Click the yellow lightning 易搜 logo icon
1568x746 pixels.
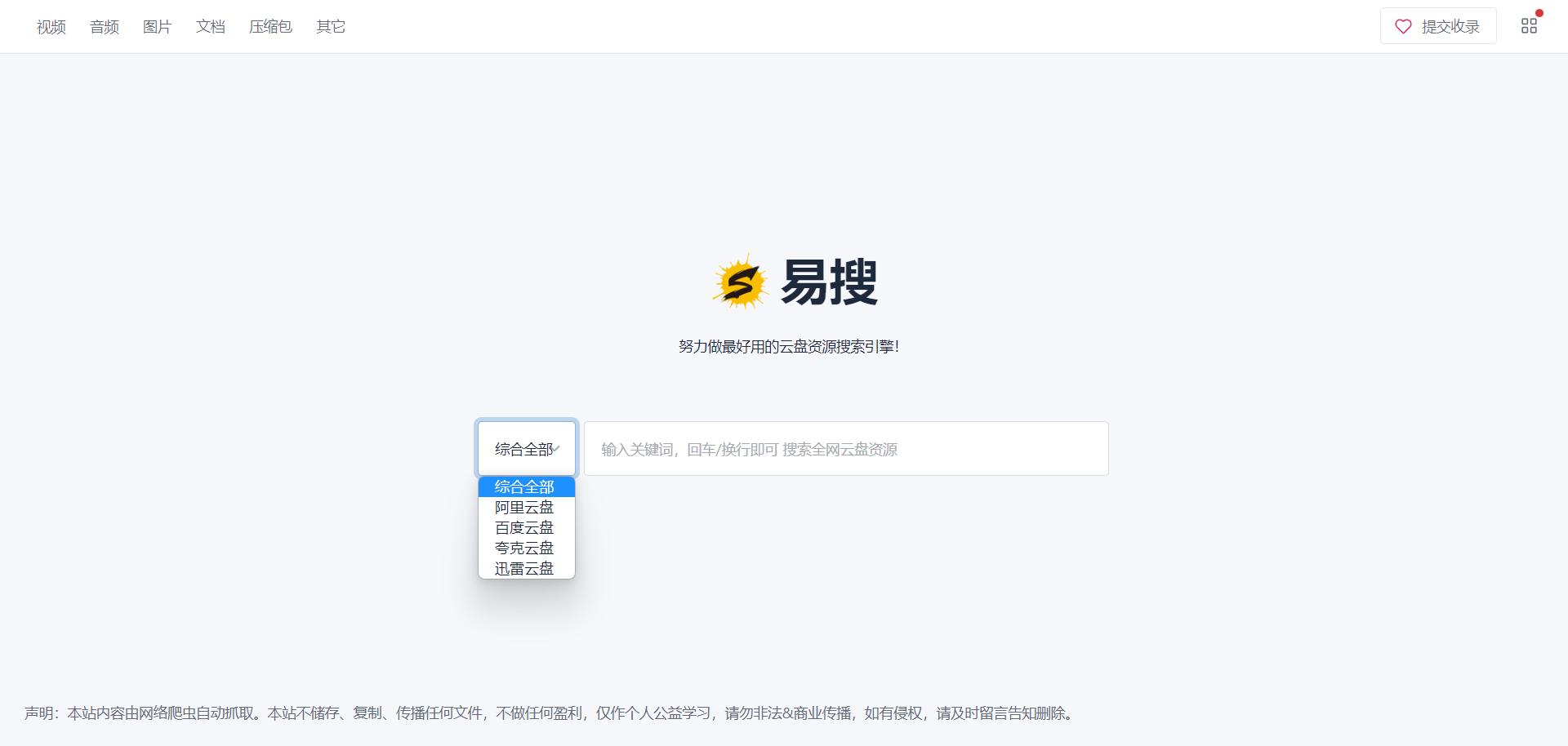[742, 281]
